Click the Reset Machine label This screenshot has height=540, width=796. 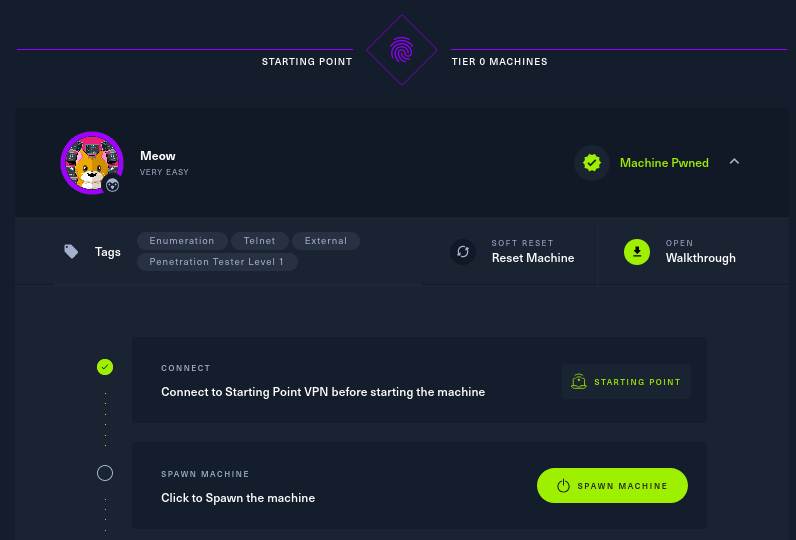click(x=533, y=258)
